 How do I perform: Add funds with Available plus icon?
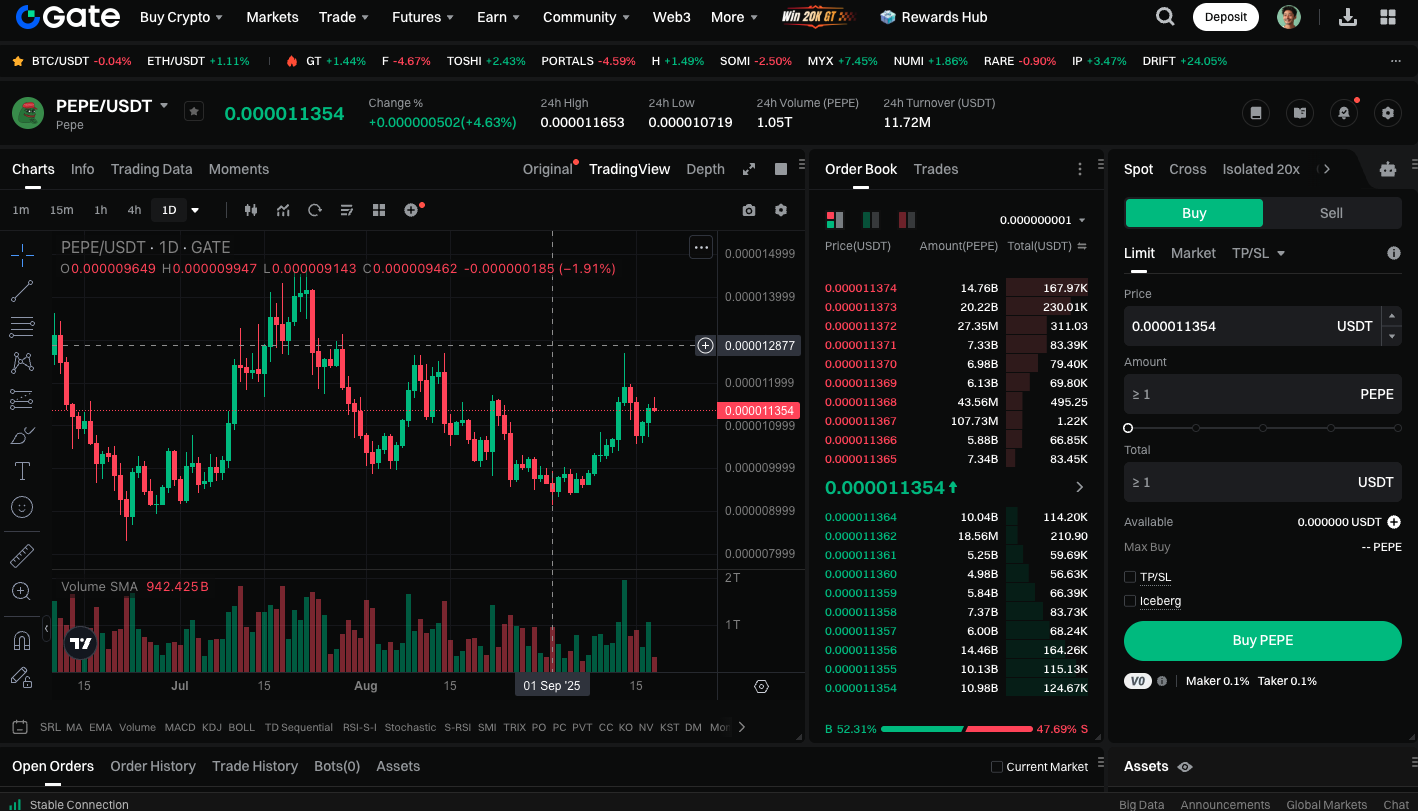1393,522
